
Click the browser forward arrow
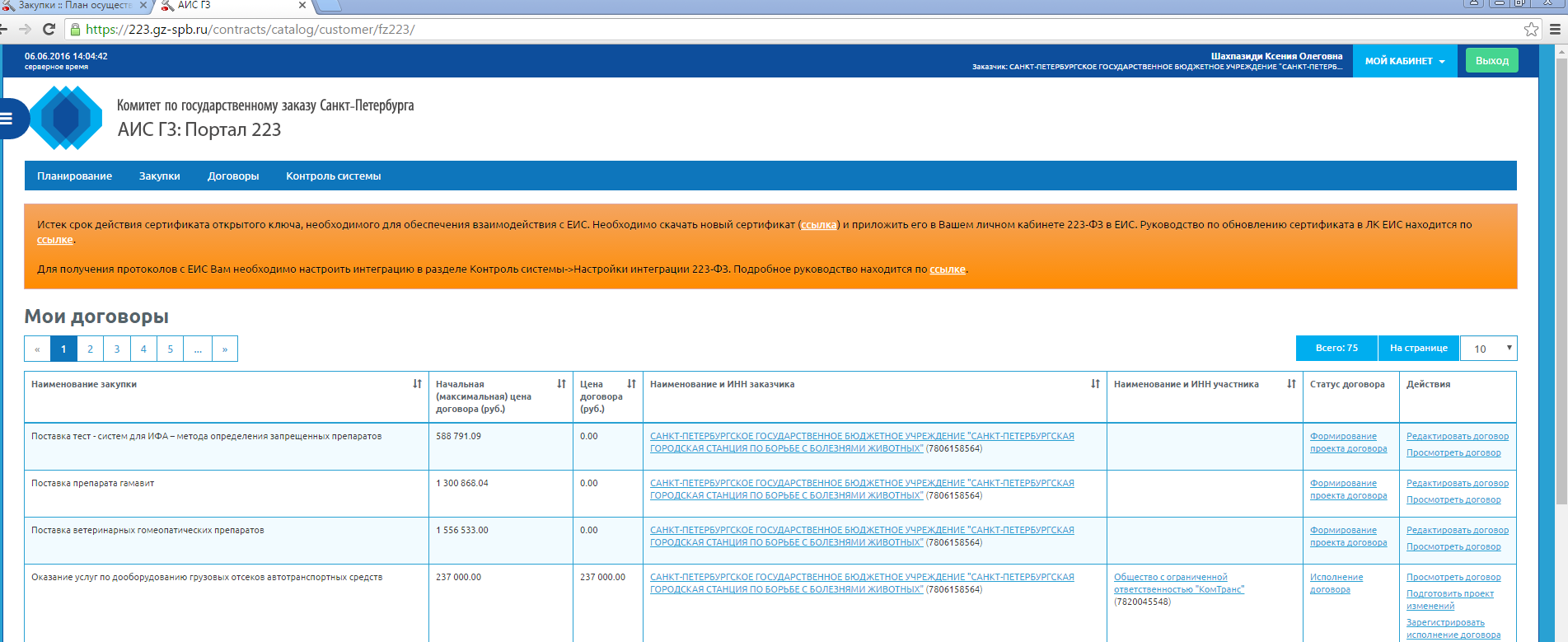[25, 30]
